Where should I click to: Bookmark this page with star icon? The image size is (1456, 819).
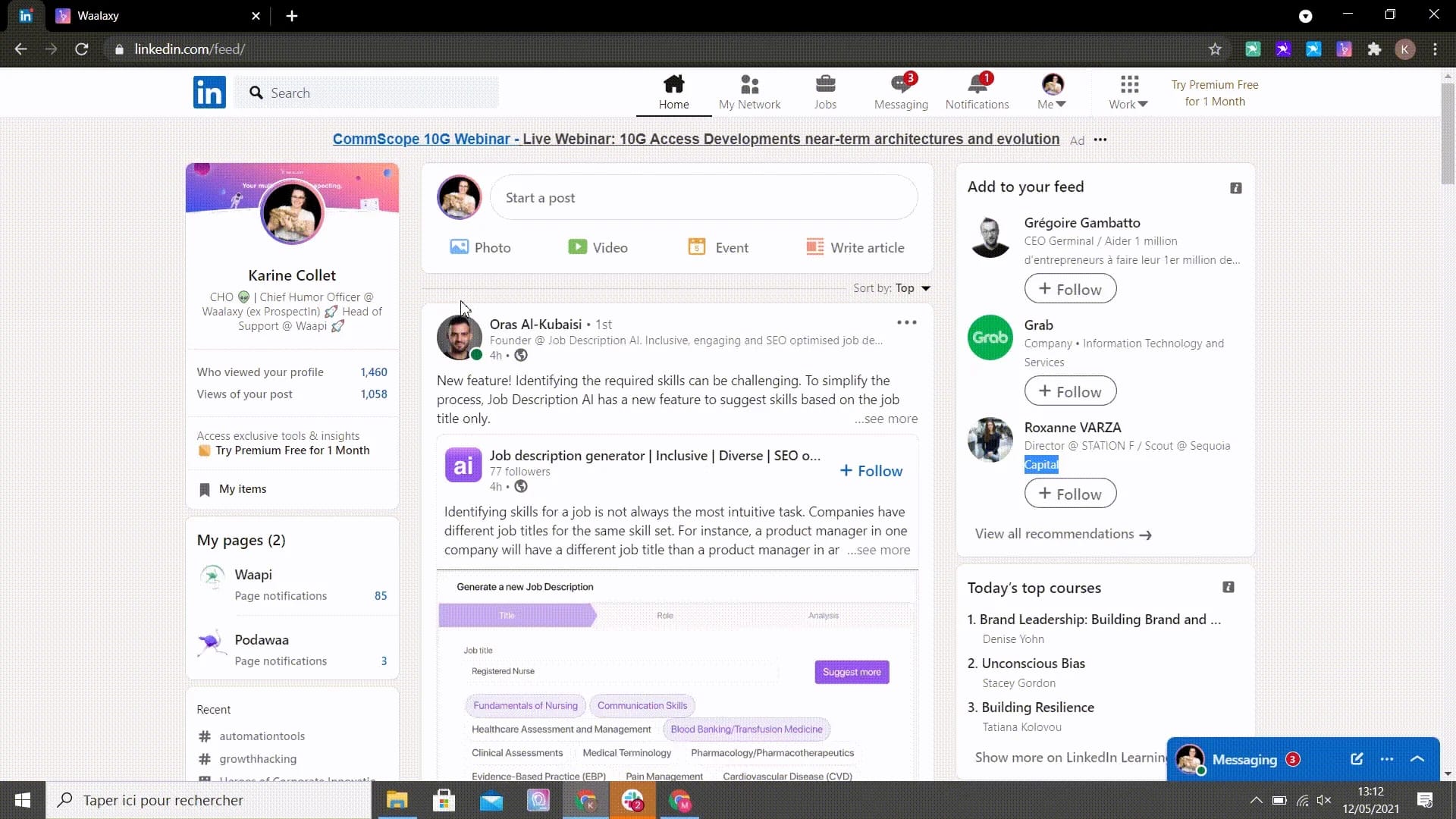click(x=1215, y=49)
